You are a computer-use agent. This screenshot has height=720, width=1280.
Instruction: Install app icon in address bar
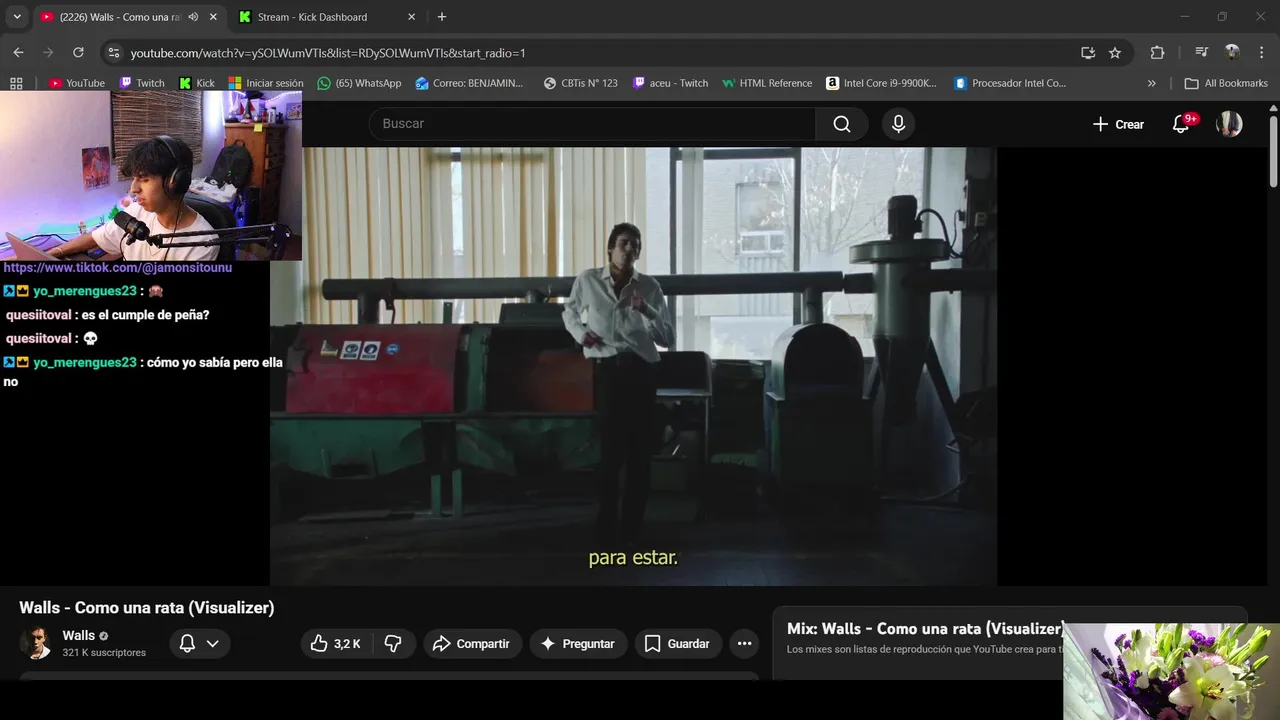point(1088,53)
